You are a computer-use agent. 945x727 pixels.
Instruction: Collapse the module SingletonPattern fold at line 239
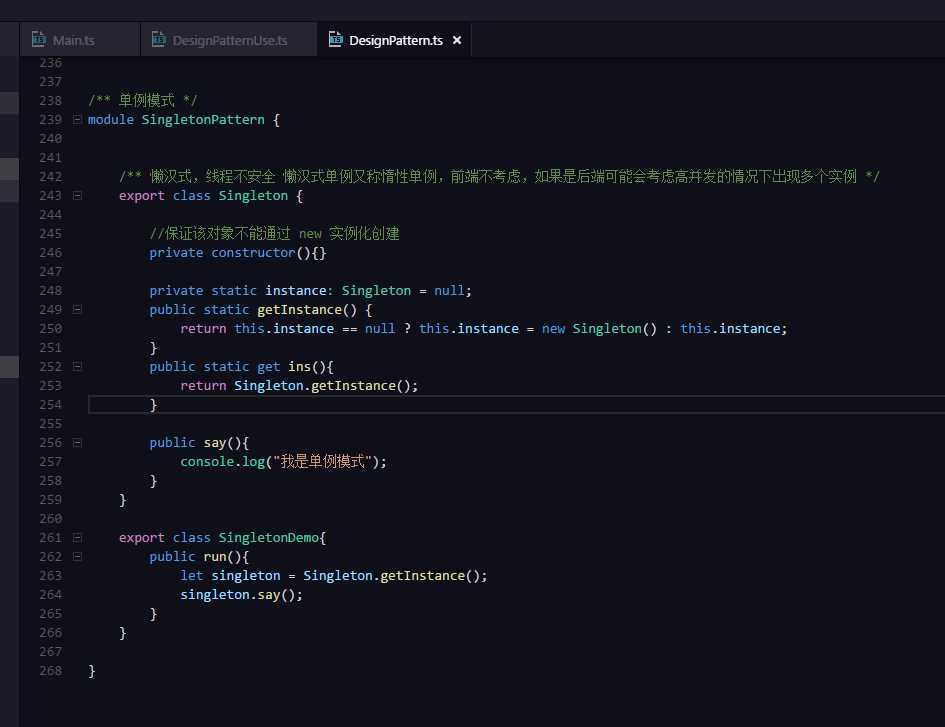click(77, 119)
